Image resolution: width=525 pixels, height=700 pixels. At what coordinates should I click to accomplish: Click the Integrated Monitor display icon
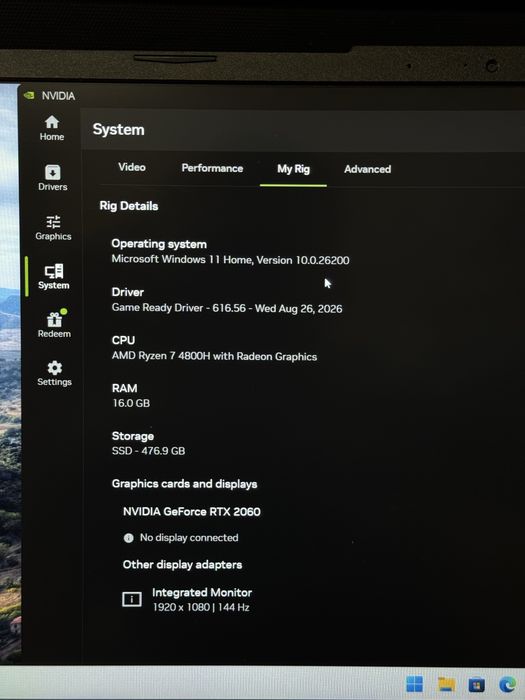point(132,599)
